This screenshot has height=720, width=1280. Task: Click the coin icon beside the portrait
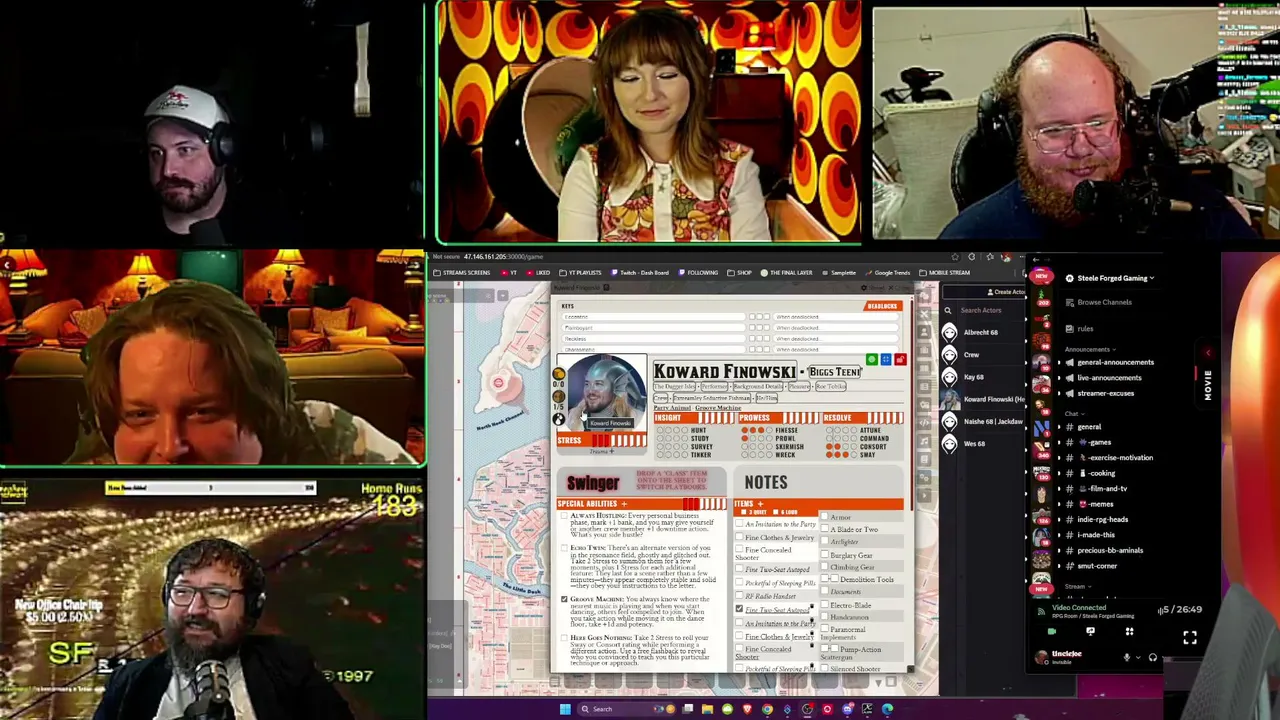coord(559,374)
